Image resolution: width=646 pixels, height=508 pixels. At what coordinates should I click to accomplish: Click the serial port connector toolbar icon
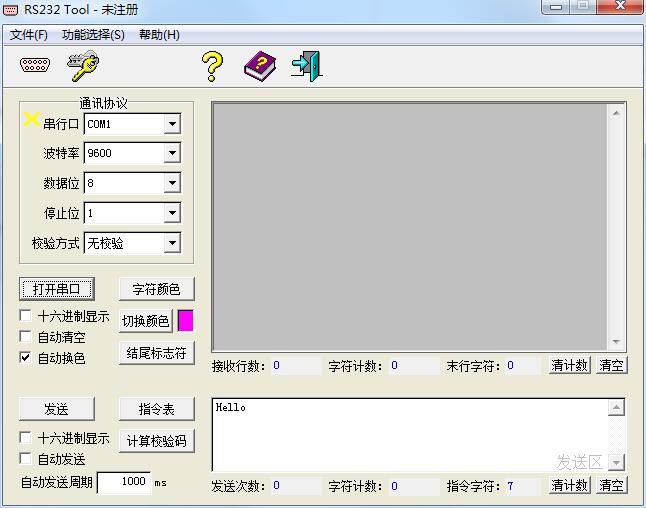click(x=35, y=65)
